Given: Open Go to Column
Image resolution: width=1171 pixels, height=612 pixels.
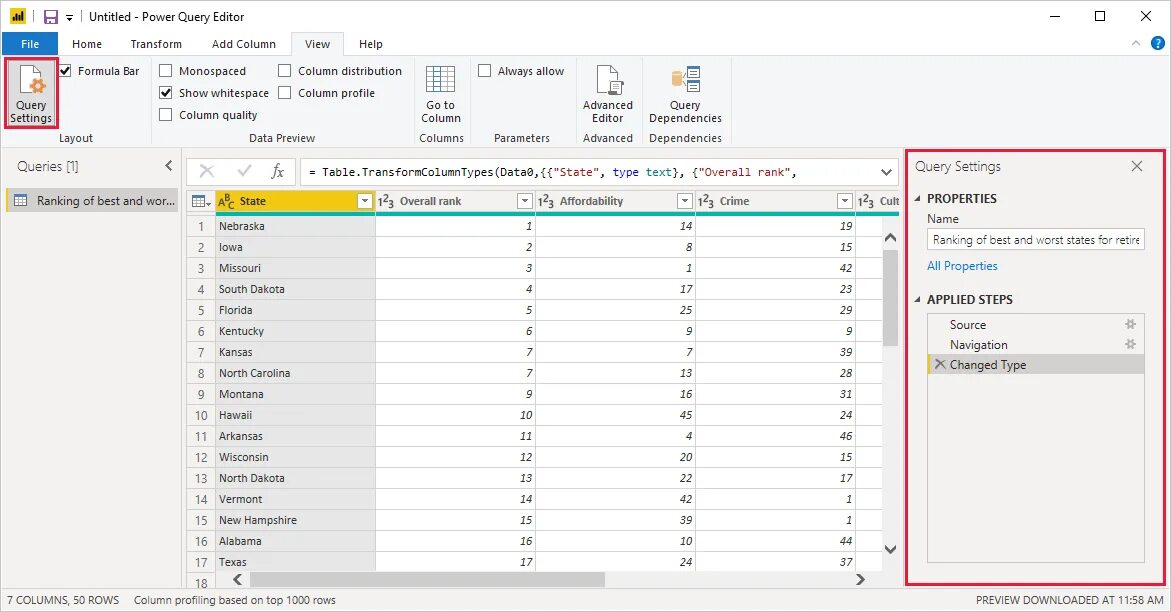Looking at the screenshot, I should [x=441, y=94].
